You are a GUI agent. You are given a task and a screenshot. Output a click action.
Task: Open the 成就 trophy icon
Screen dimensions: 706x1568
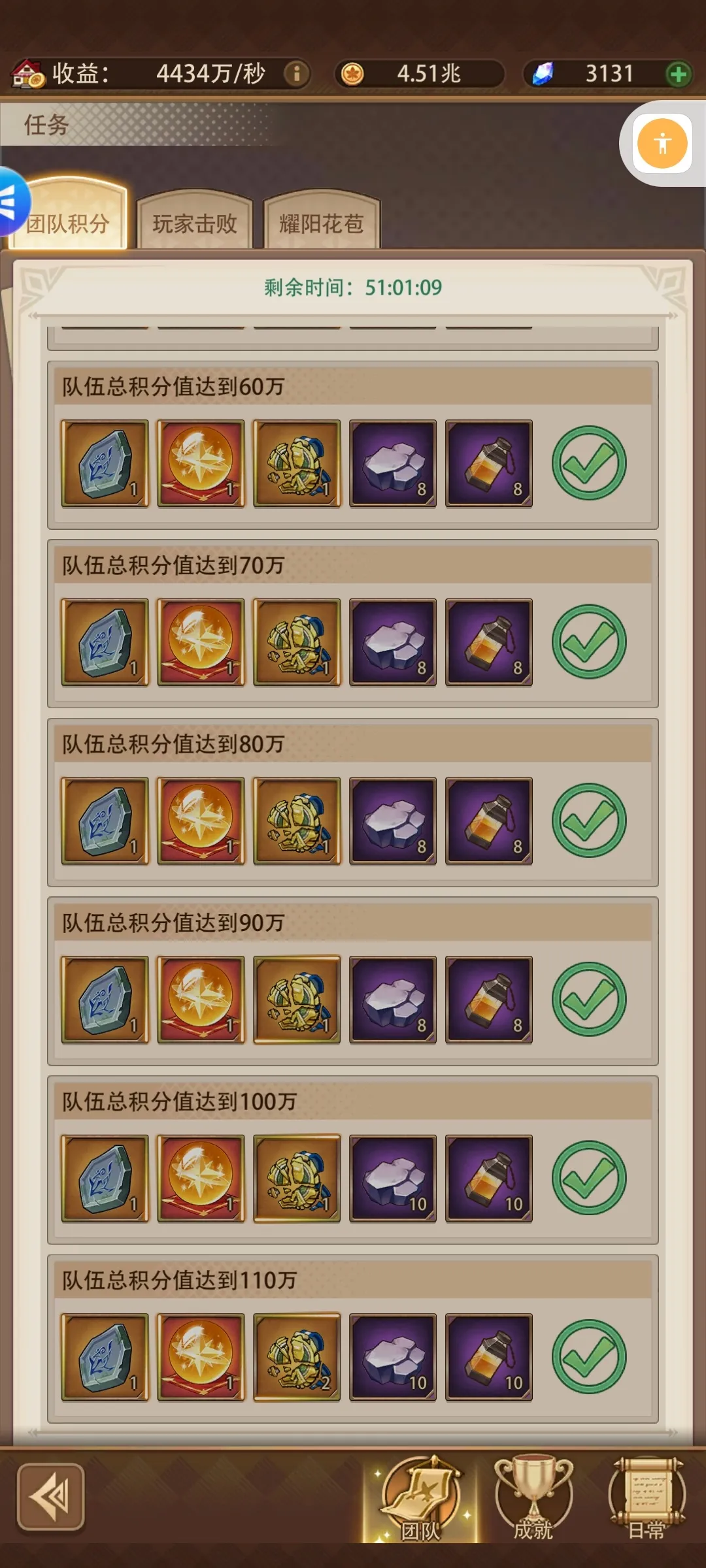tap(533, 1499)
